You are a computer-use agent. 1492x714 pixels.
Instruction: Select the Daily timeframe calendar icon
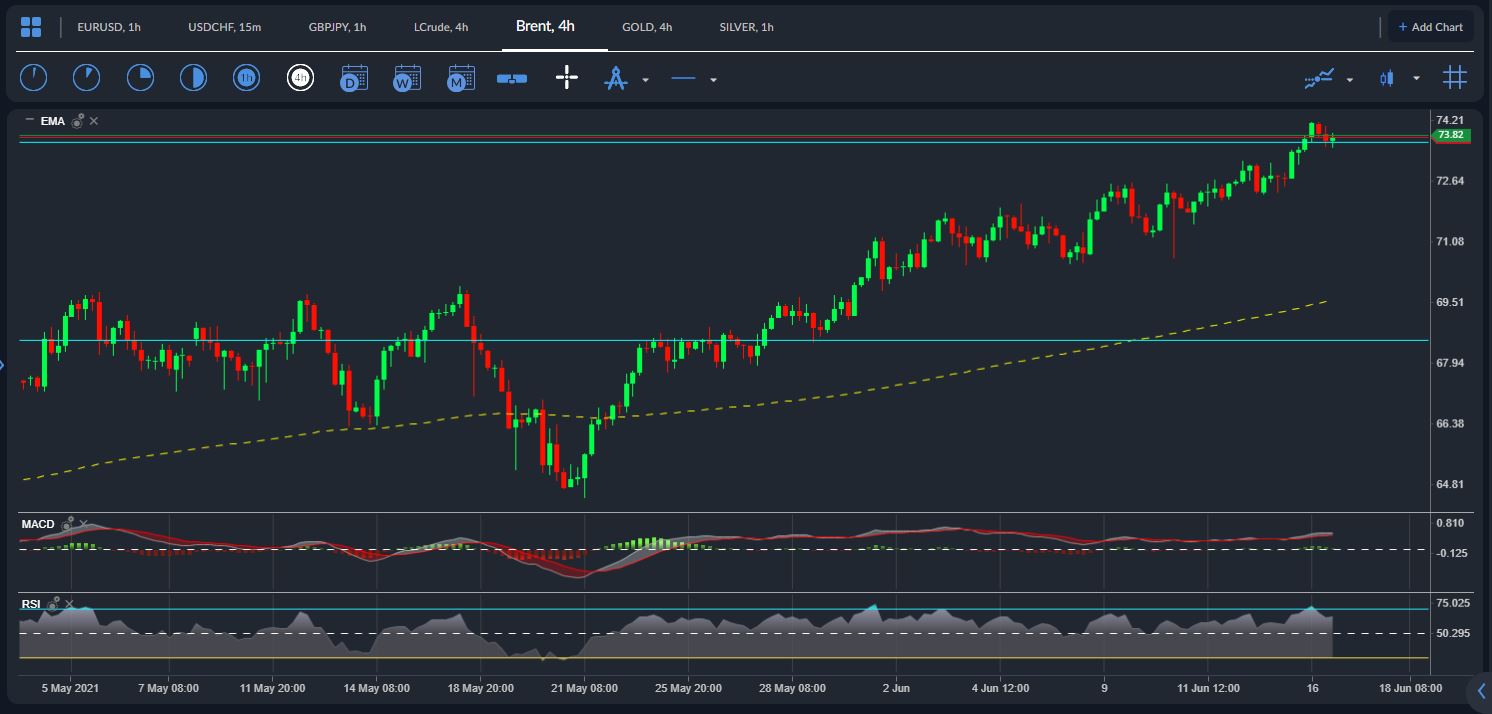[354, 77]
